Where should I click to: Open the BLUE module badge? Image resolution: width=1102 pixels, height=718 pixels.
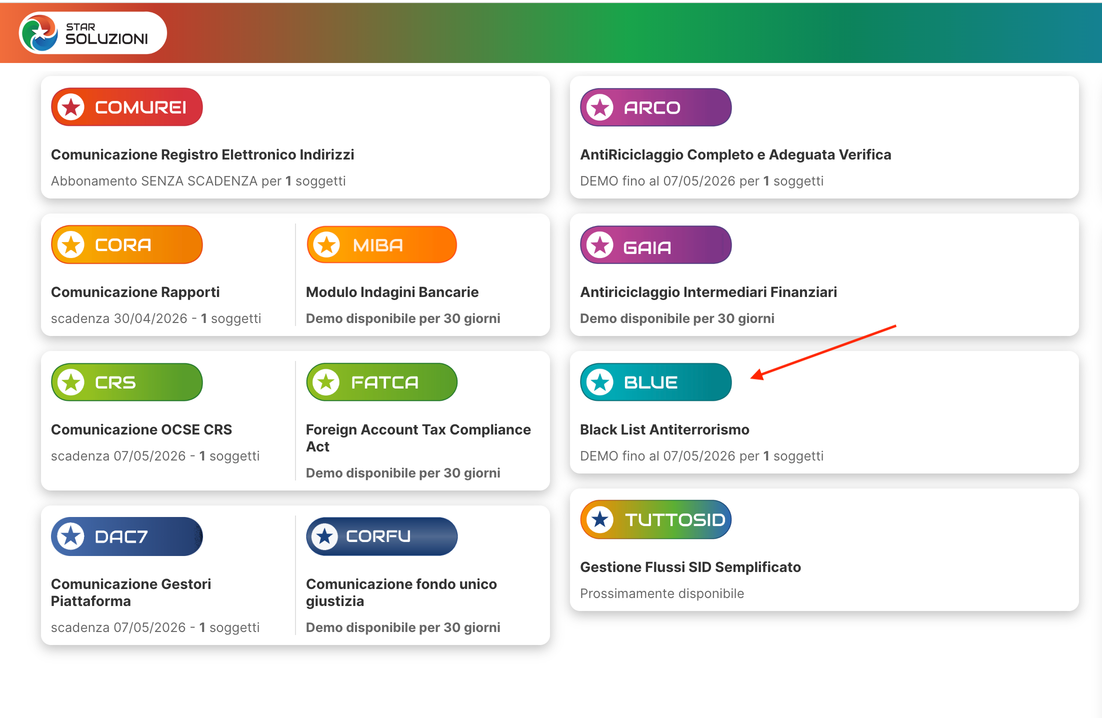(x=656, y=382)
